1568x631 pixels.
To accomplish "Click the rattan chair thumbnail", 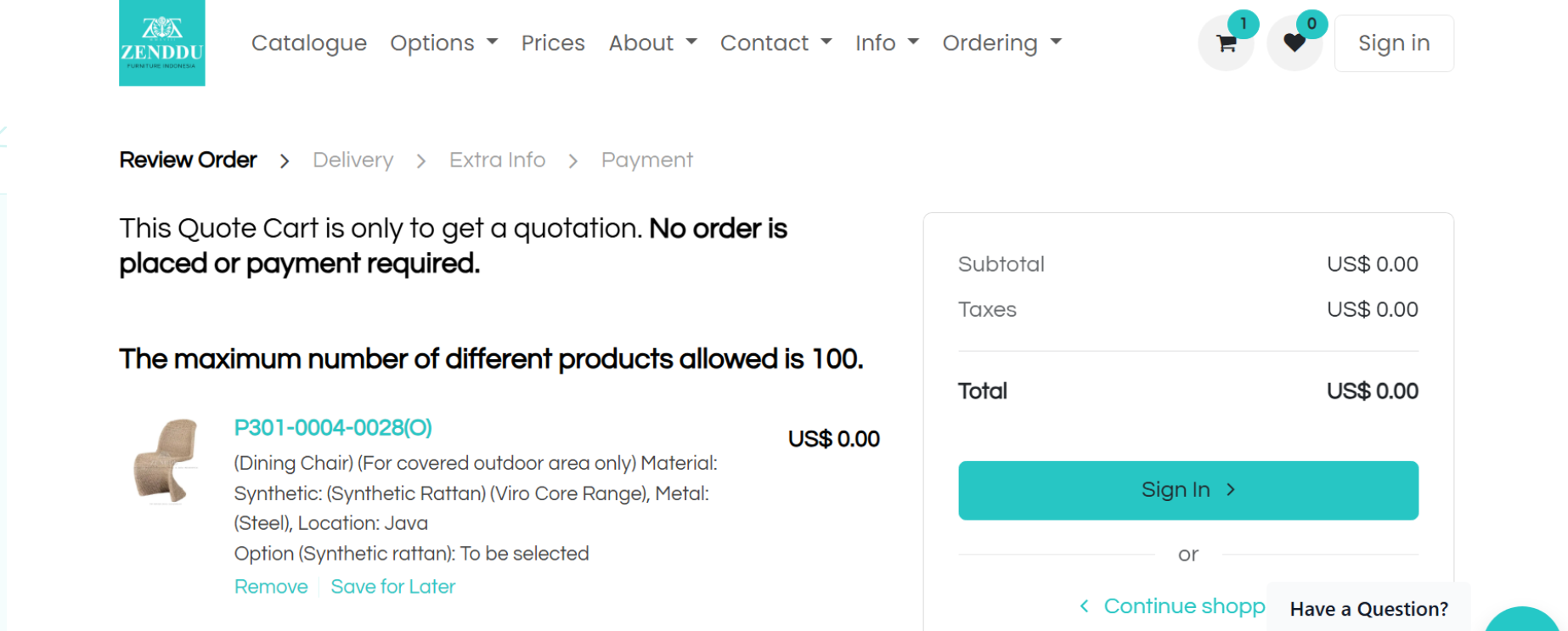I will pyautogui.click(x=166, y=461).
